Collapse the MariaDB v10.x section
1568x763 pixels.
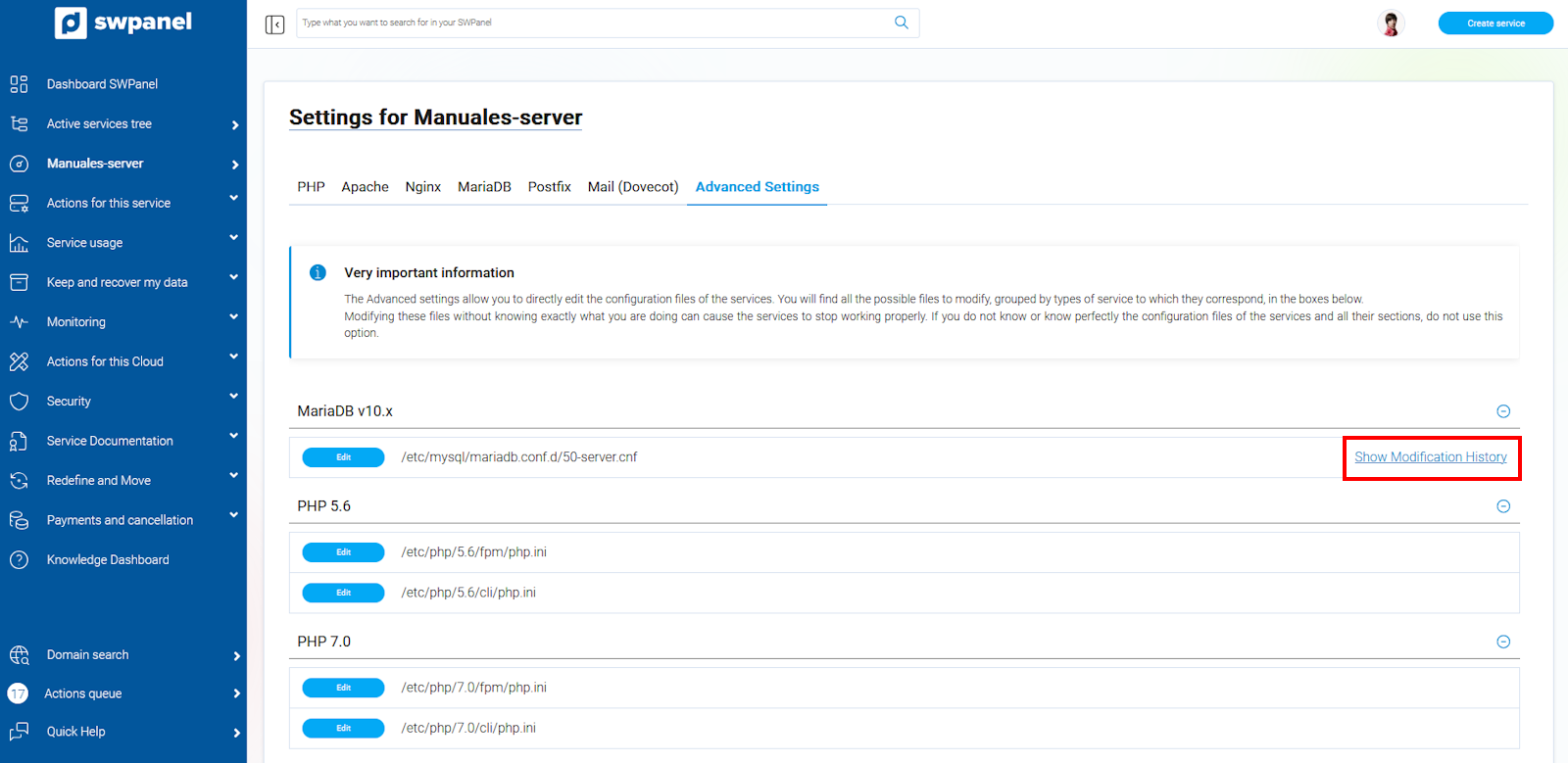coord(1502,411)
